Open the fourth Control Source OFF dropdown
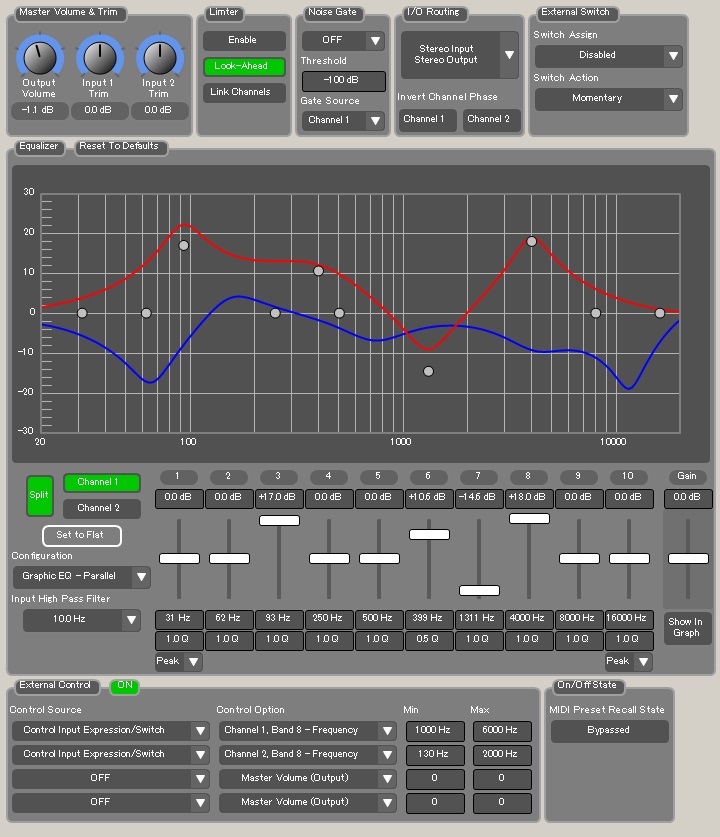This screenshot has width=720, height=837. pyautogui.click(x=110, y=803)
